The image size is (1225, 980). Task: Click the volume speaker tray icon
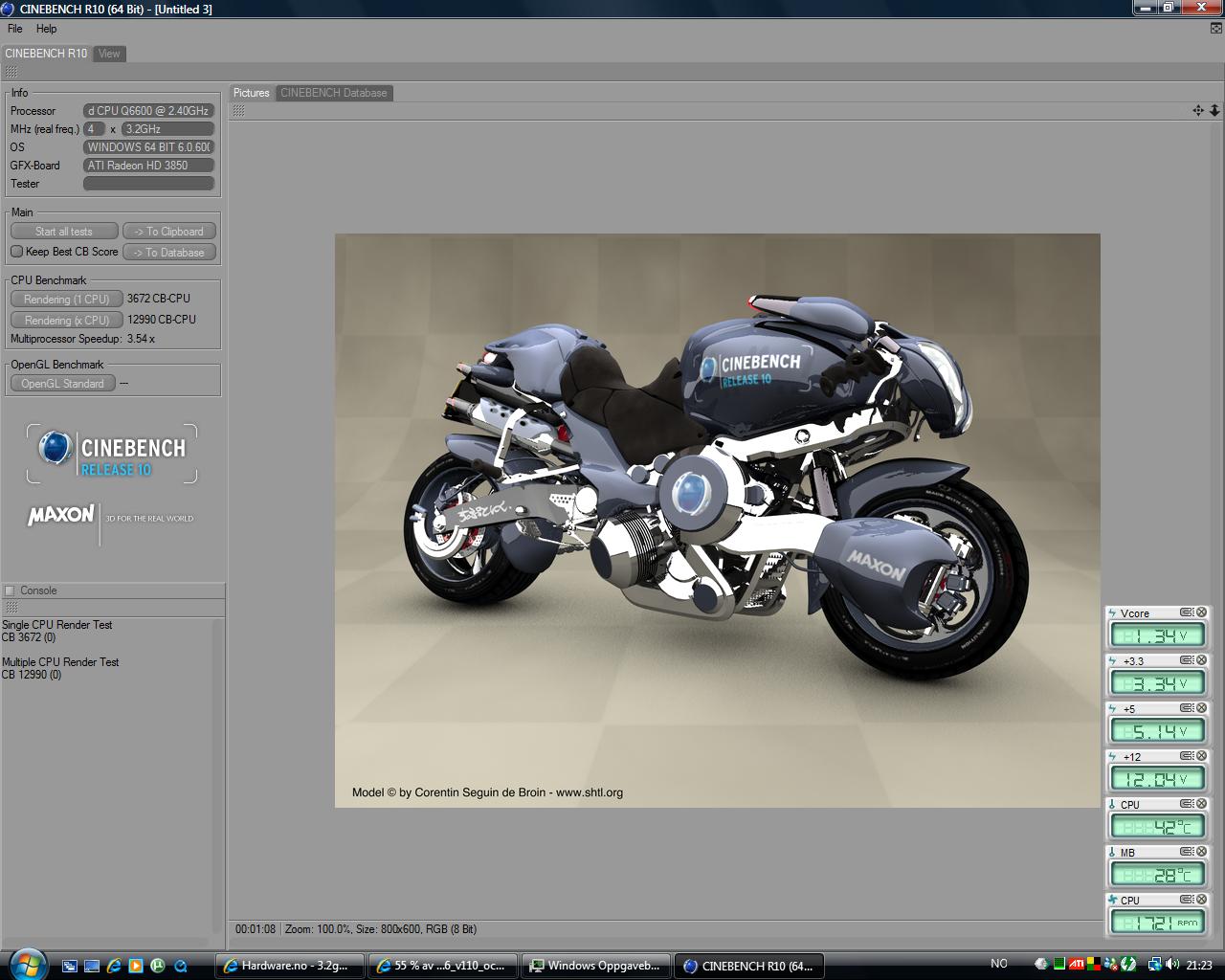[x=1173, y=965]
